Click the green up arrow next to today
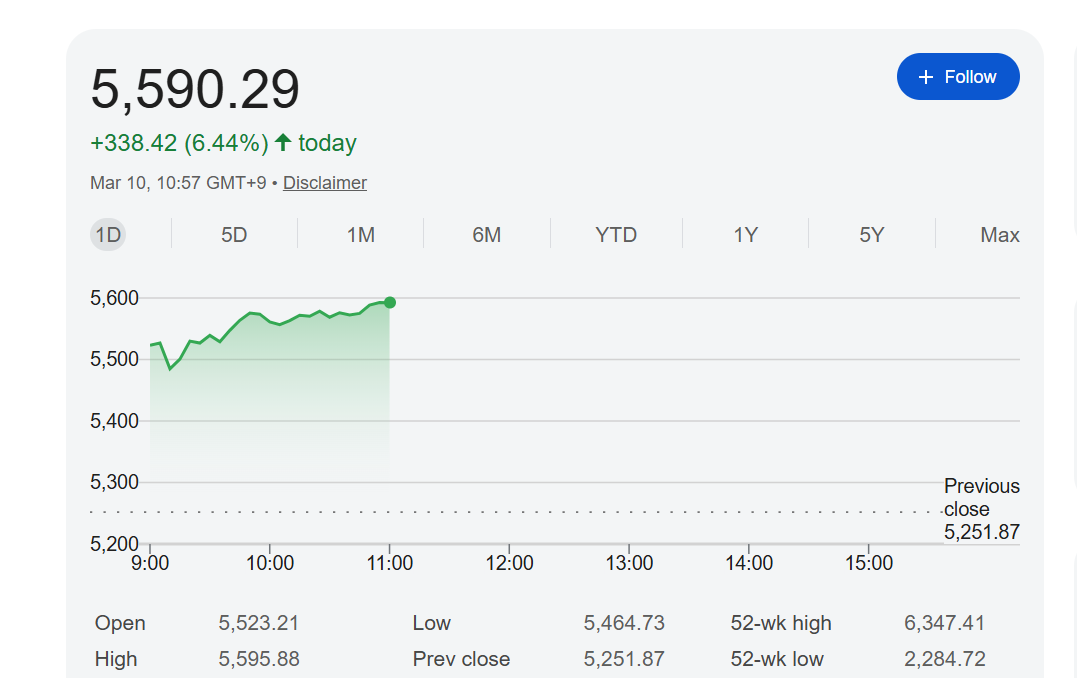Image resolution: width=1077 pixels, height=678 pixels. pyautogui.click(x=283, y=143)
